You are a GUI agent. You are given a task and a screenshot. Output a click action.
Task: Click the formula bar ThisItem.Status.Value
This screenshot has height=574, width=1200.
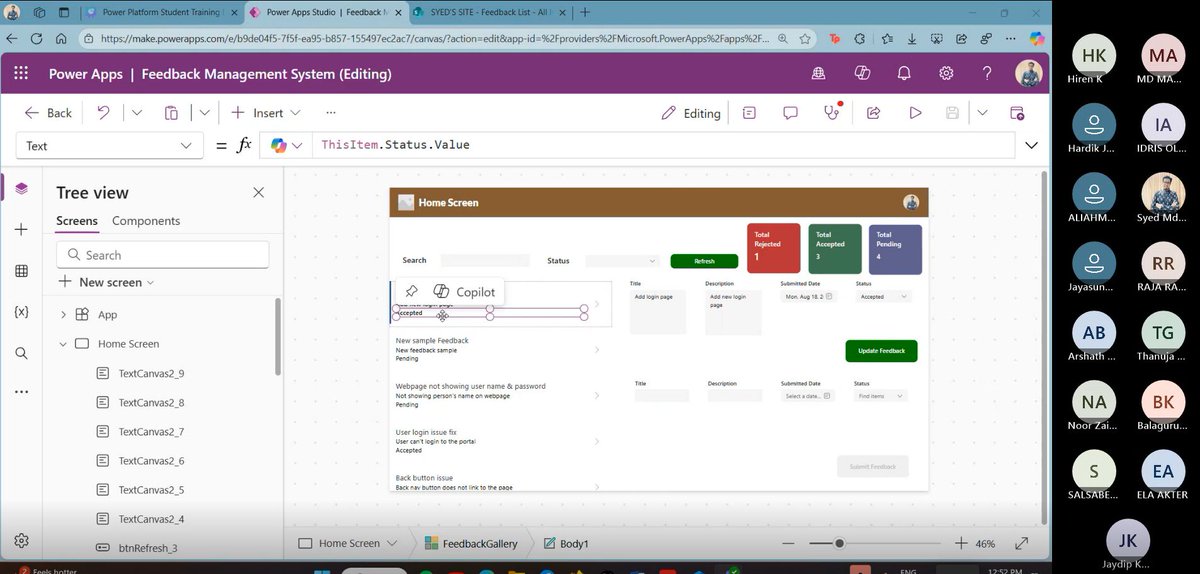(x=395, y=145)
